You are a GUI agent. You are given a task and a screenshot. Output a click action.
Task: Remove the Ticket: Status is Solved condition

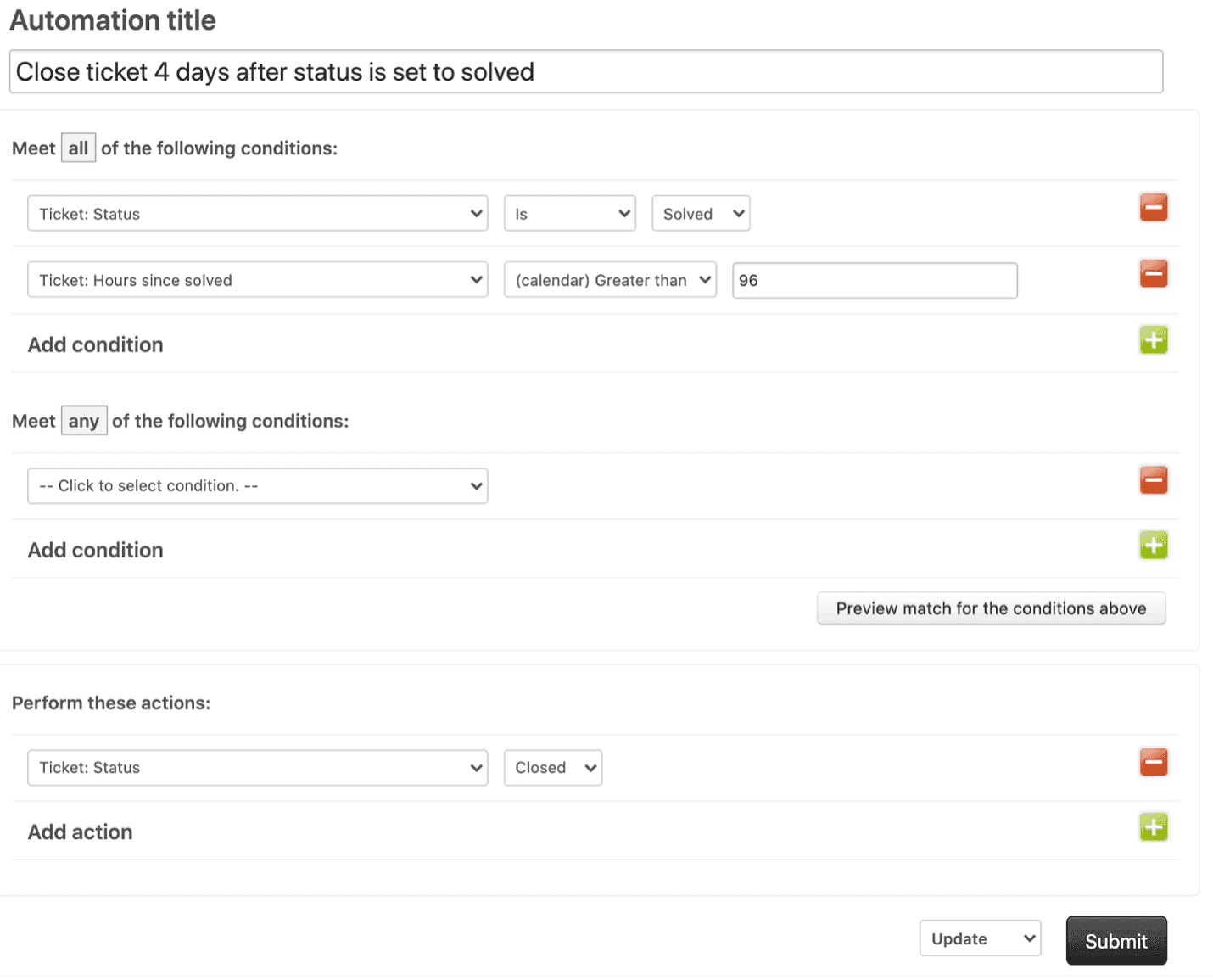point(1153,208)
